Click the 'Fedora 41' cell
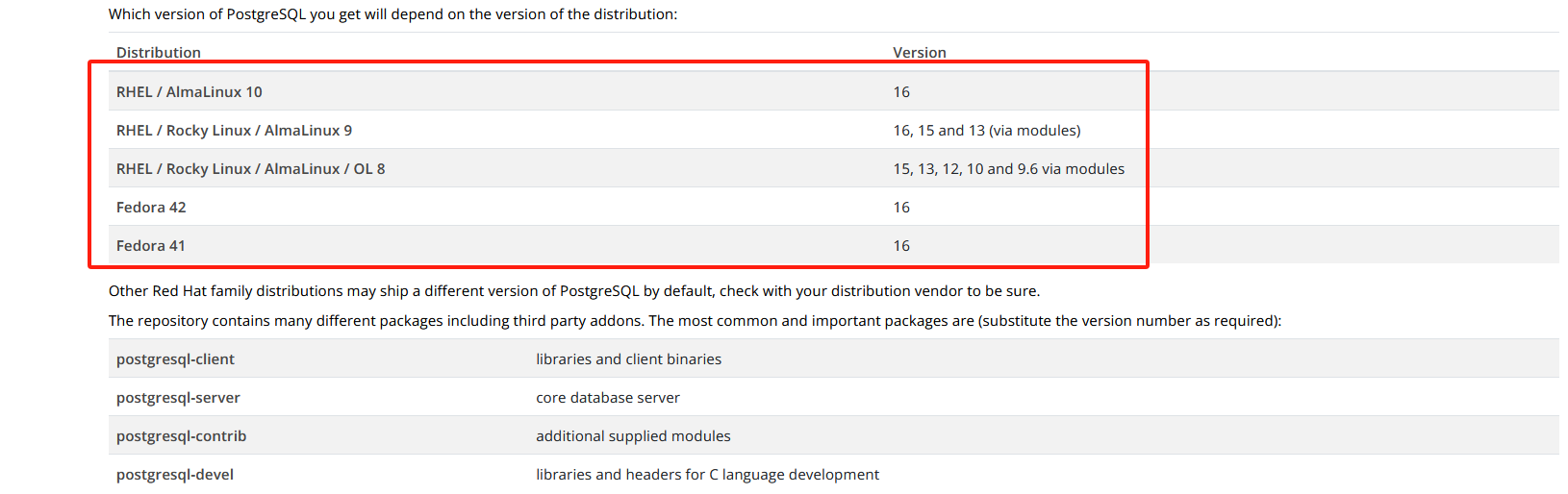Screen dimensions: 1568x494 (x=151, y=246)
